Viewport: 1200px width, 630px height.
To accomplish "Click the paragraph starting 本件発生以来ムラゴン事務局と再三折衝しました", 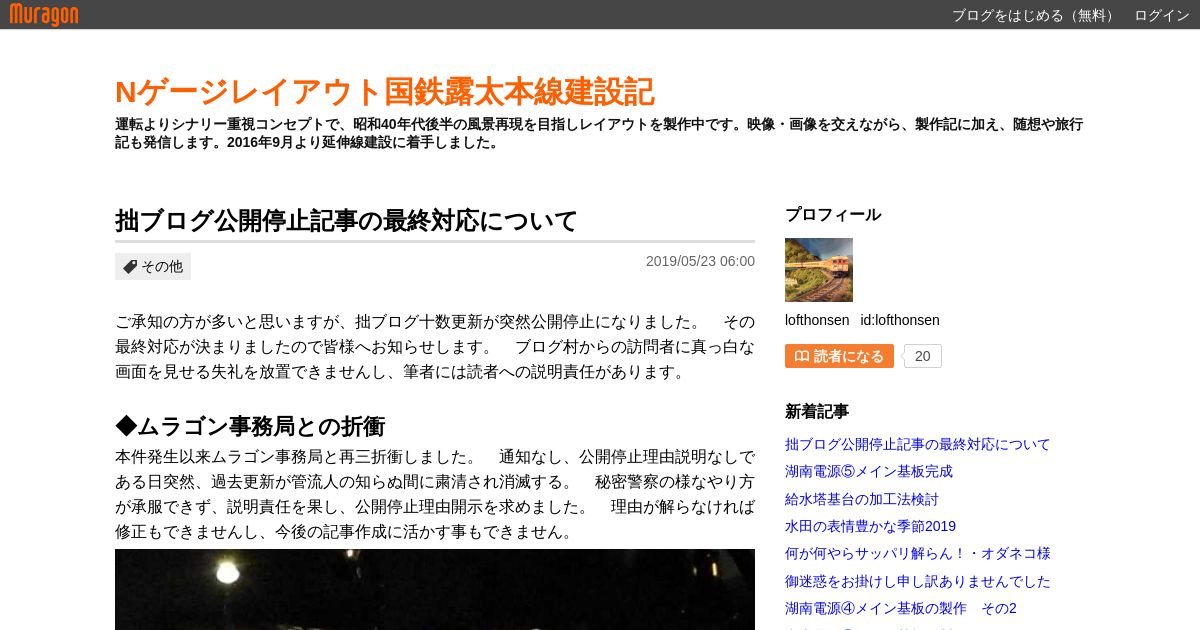I will point(435,494).
